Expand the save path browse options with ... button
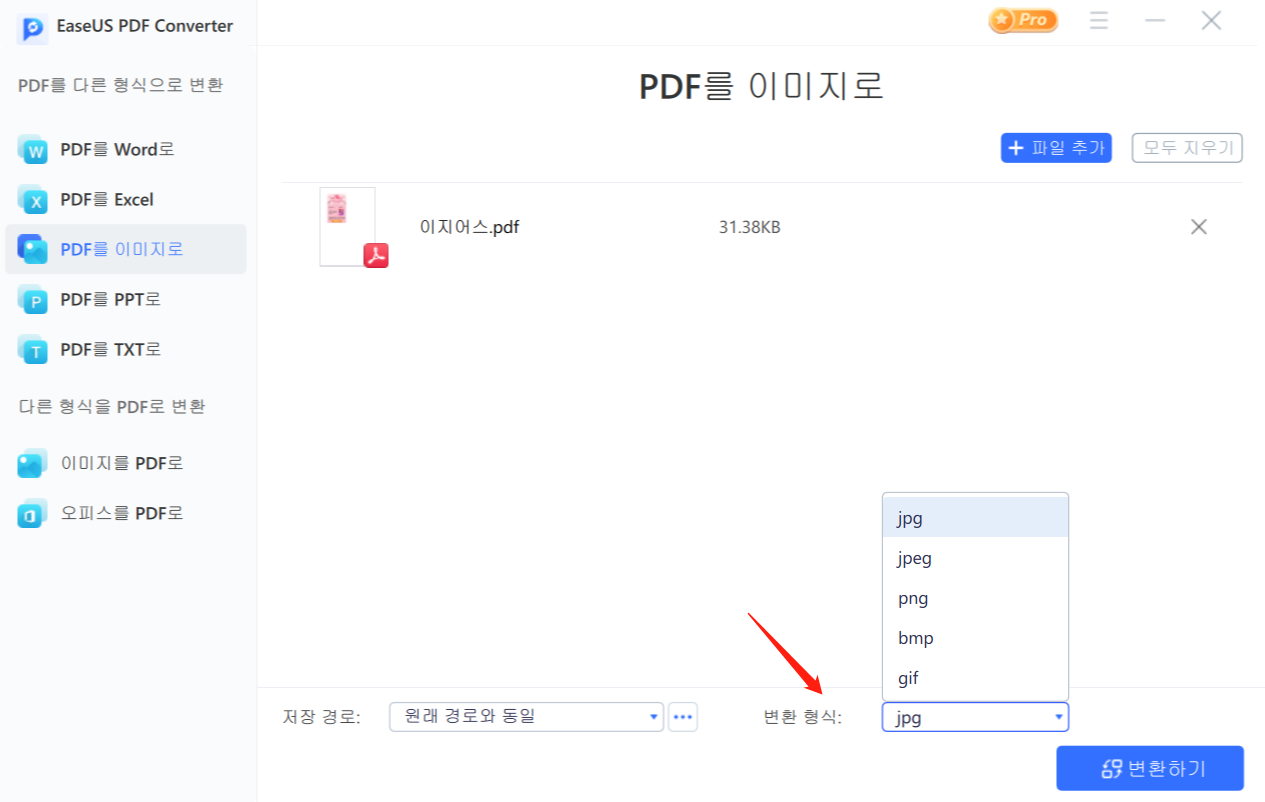The height and width of the screenshot is (802, 1265). [683, 717]
